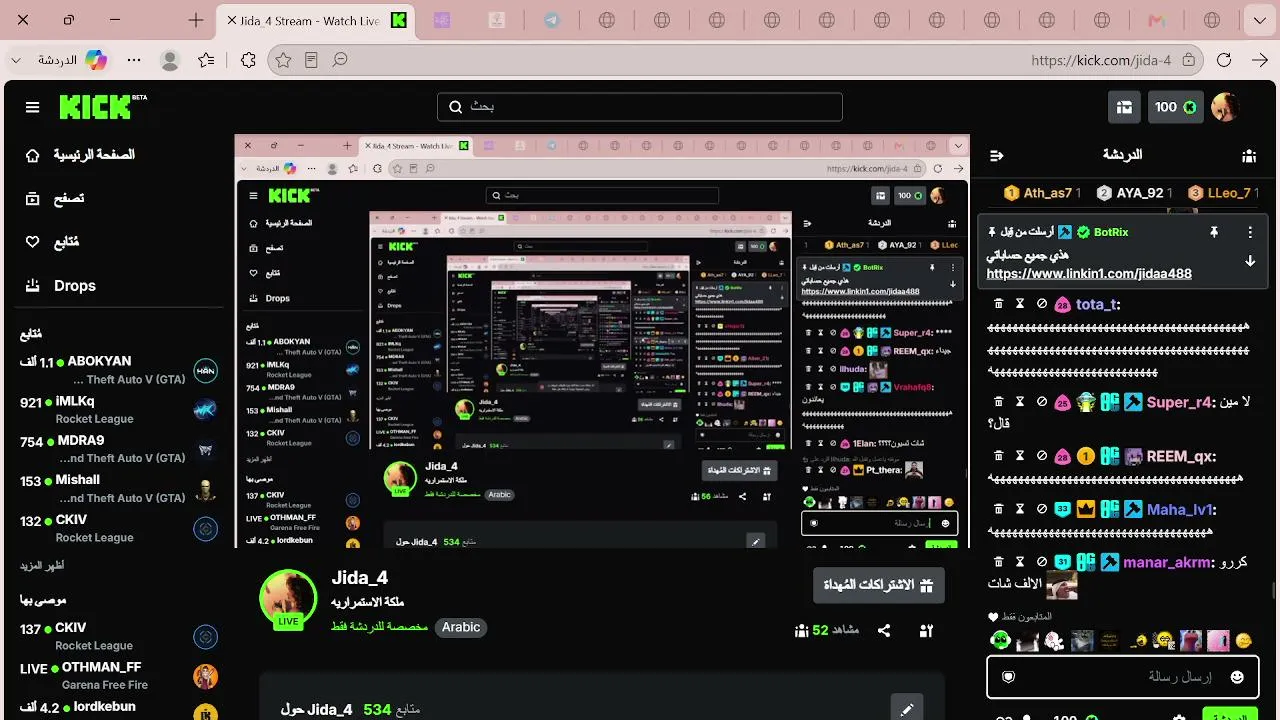The width and height of the screenshot is (1280, 720).
Task: Timeout Maha_lv1 with hourglass icon
Action: click(1020, 509)
